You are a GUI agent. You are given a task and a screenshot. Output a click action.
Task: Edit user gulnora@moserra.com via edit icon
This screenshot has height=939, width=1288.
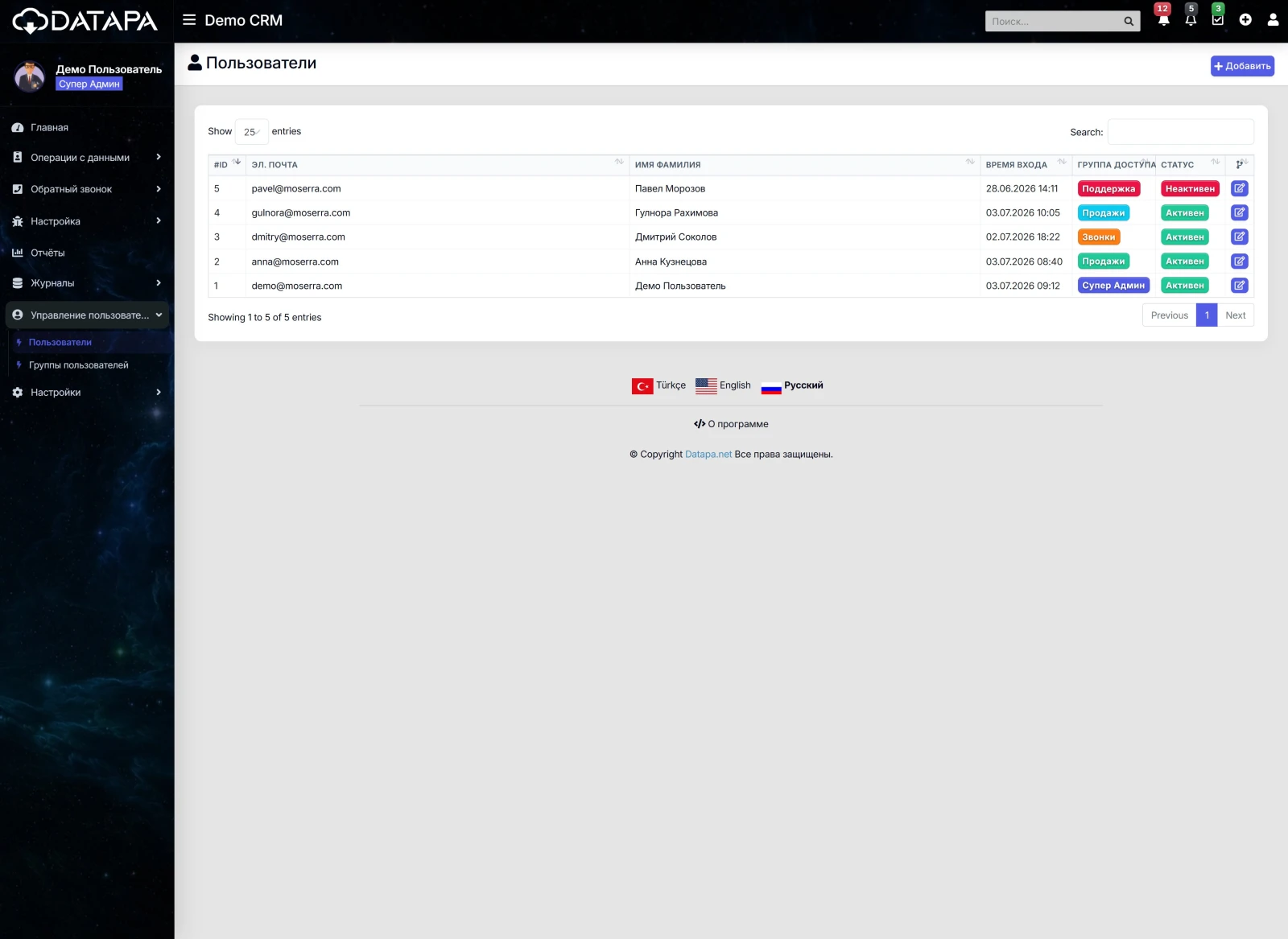[x=1240, y=212]
